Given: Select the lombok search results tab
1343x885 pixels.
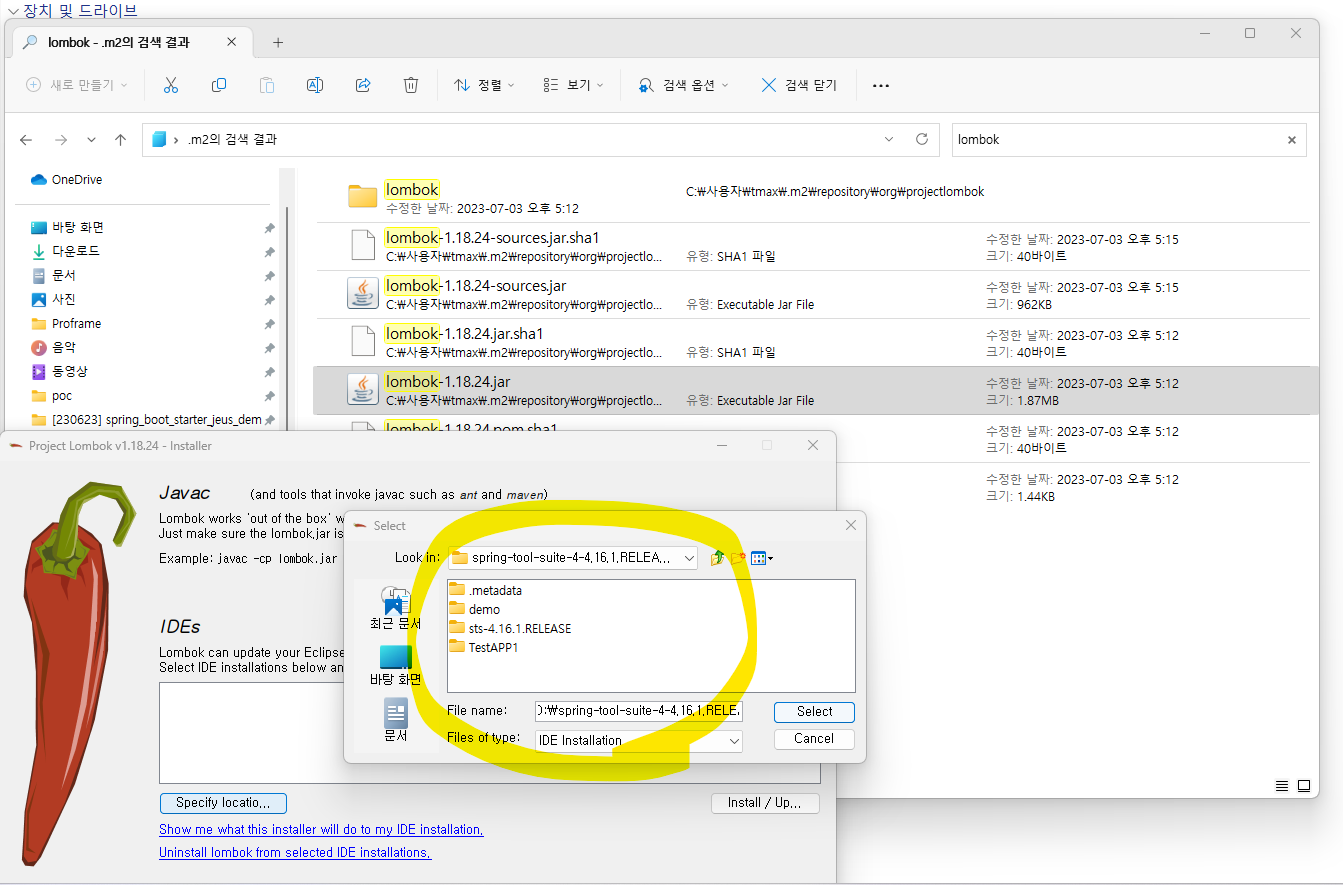Looking at the screenshot, I should 133,42.
